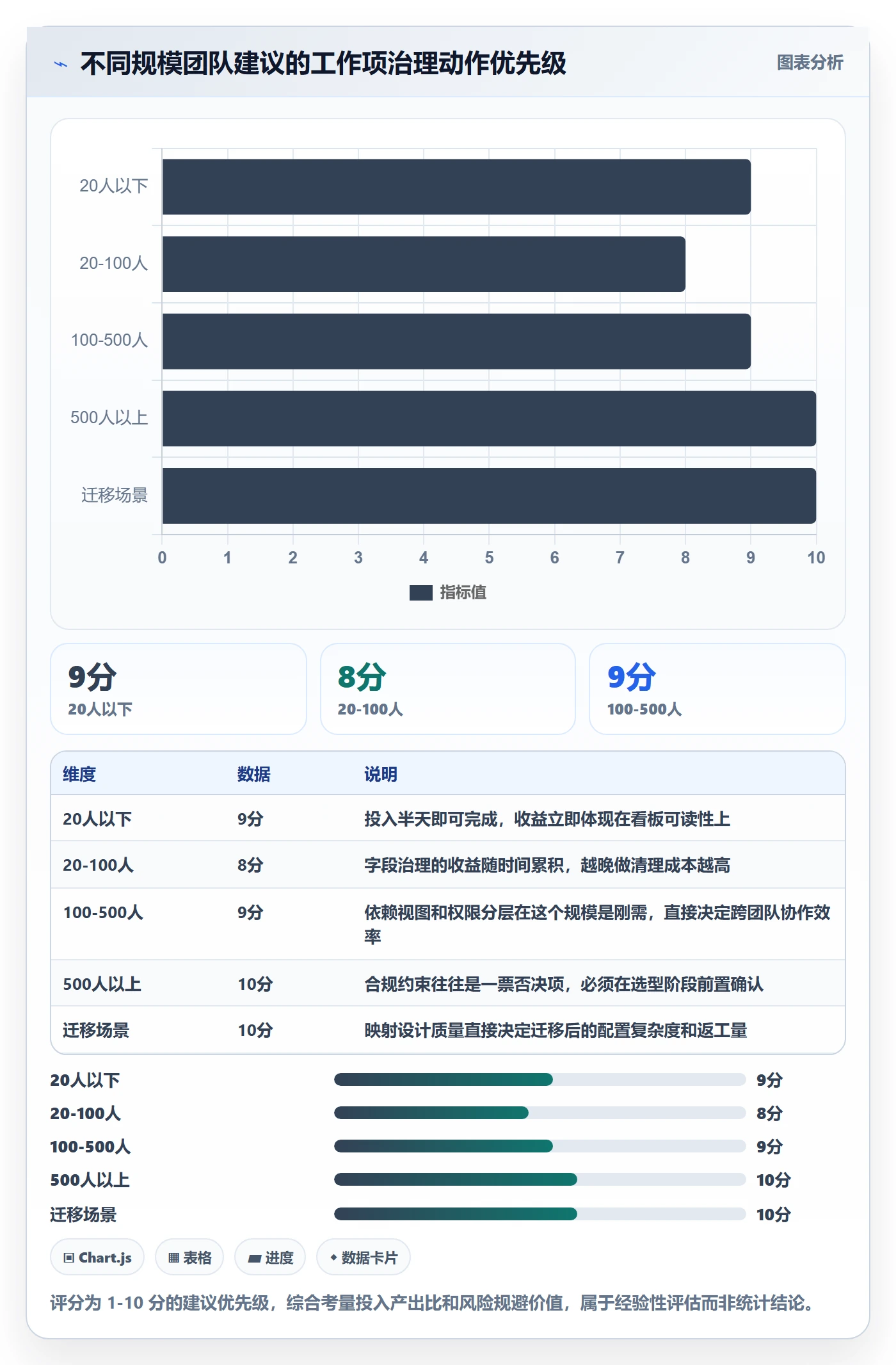Click the 数据 column header

[253, 774]
